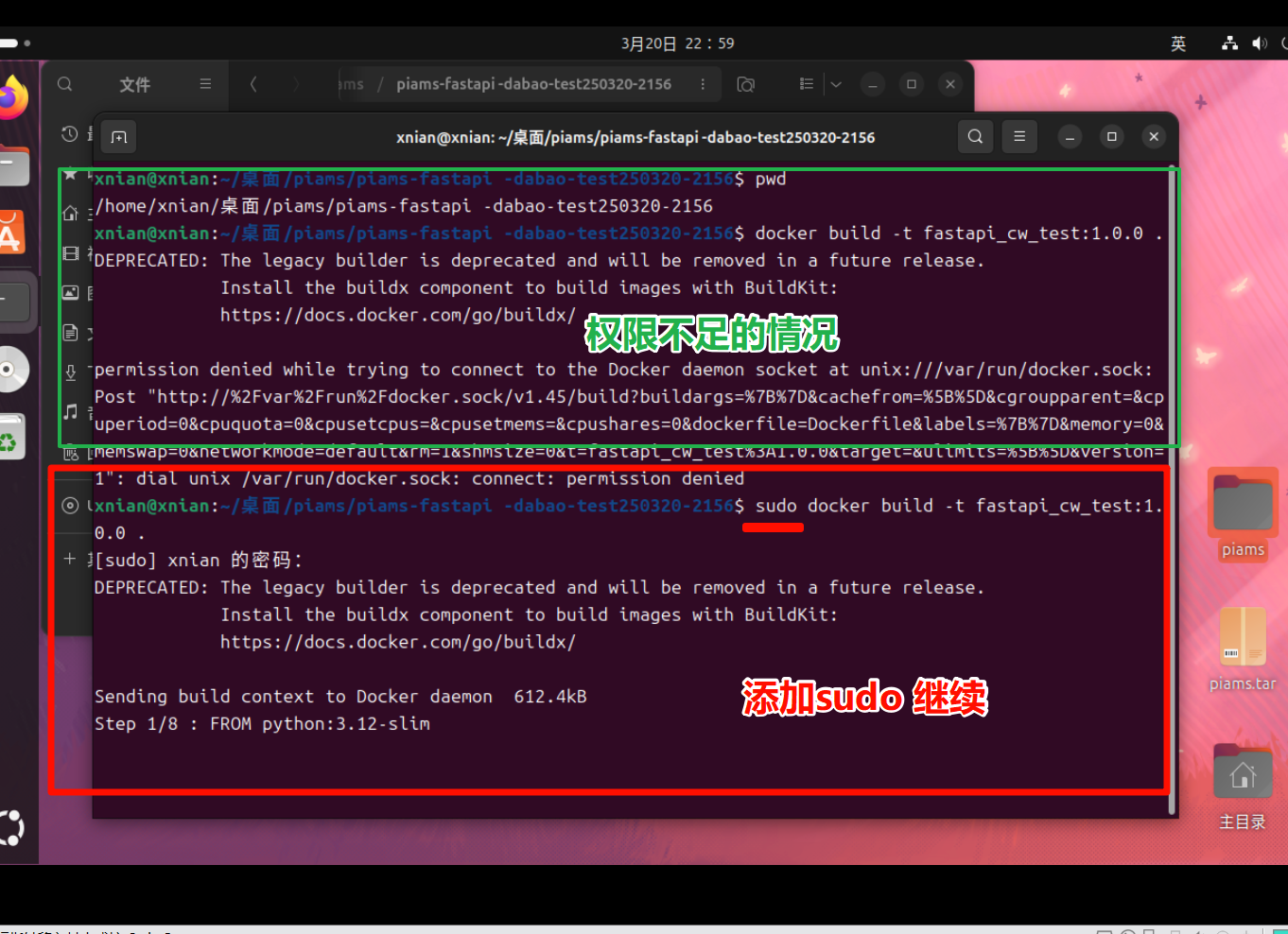The height and width of the screenshot is (934, 1288).
Task: Open search in the Files window
Action: click(x=64, y=84)
